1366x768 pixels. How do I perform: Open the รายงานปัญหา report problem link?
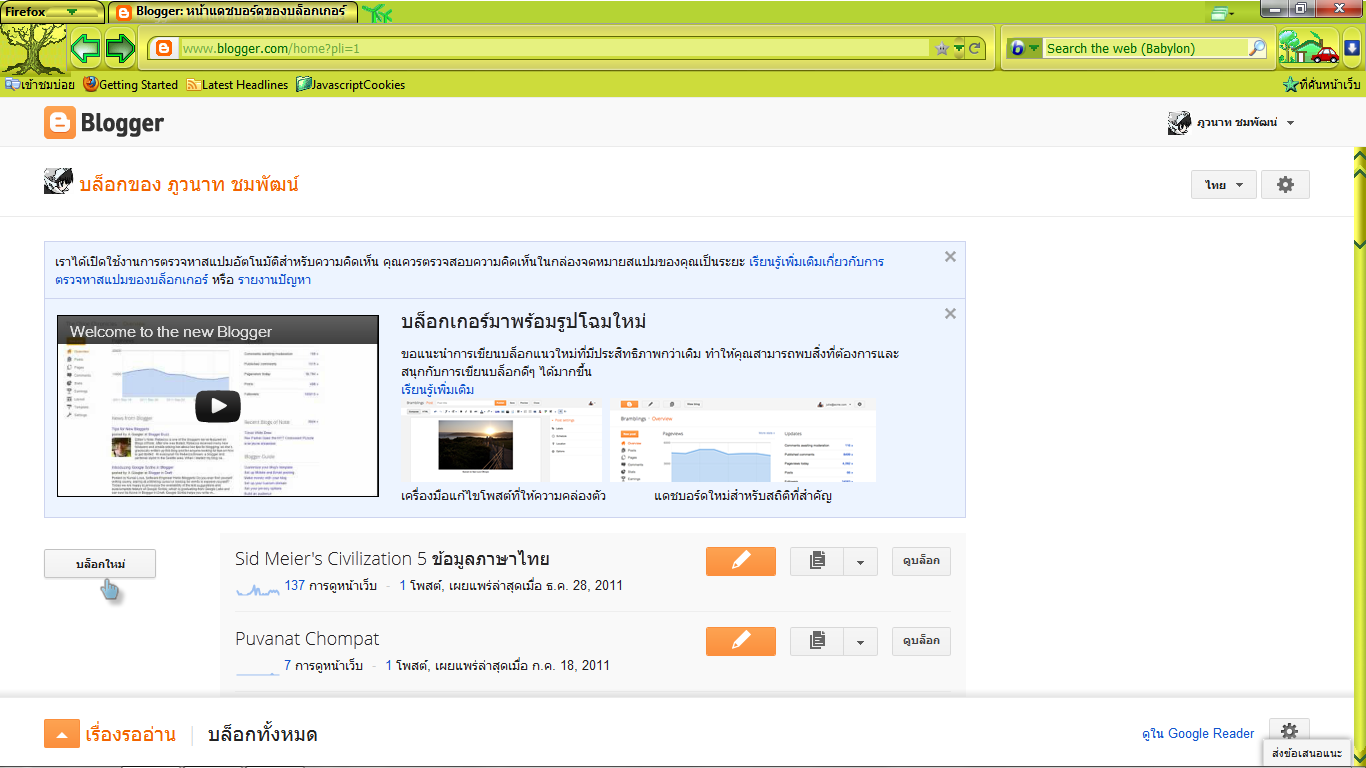[274, 280]
